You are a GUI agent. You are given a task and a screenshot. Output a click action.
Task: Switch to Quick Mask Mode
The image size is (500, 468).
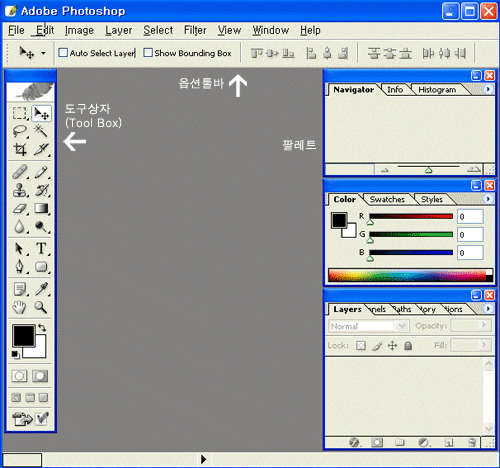(x=40, y=376)
